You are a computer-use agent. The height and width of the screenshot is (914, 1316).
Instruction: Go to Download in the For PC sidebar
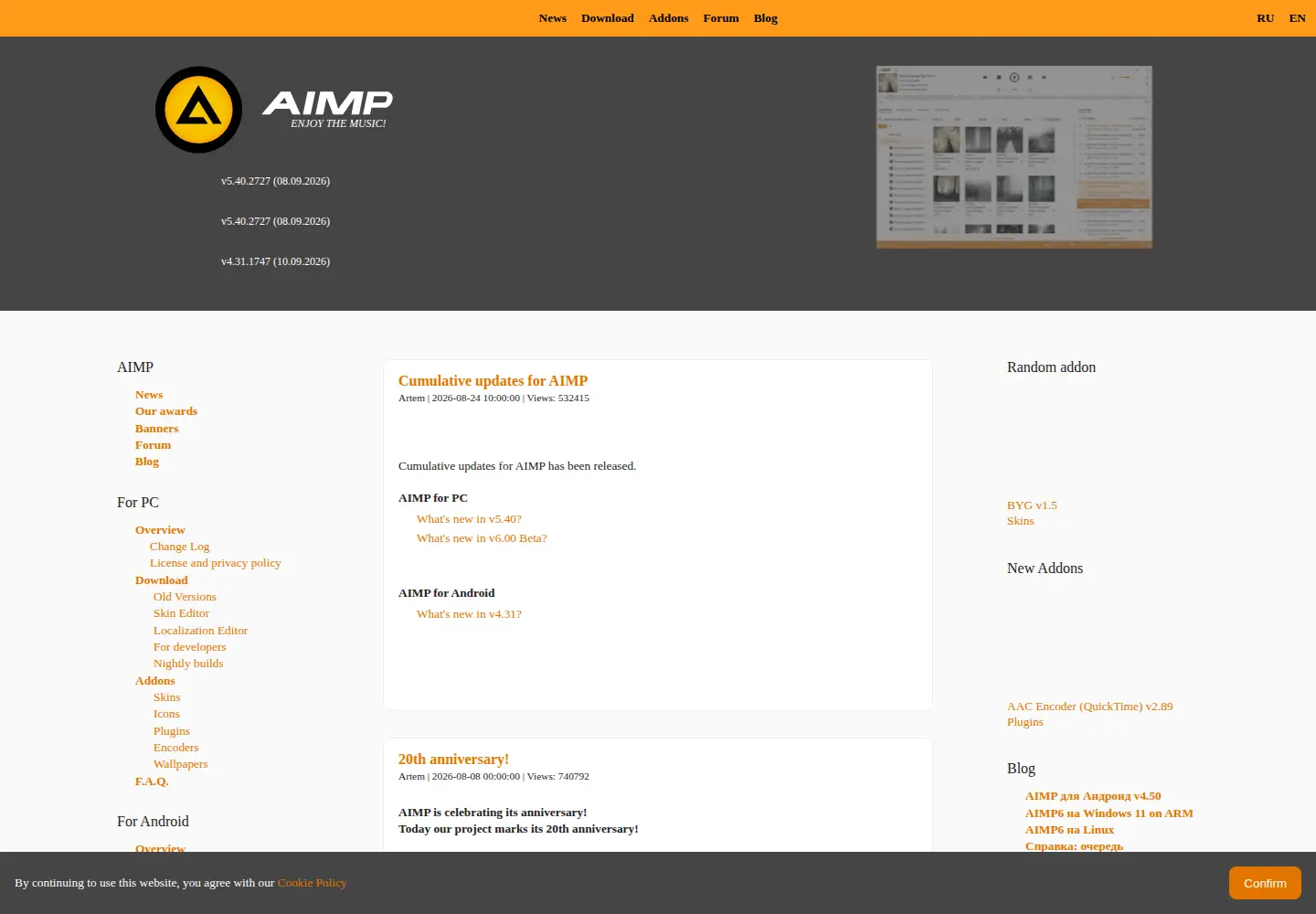(x=162, y=580)
